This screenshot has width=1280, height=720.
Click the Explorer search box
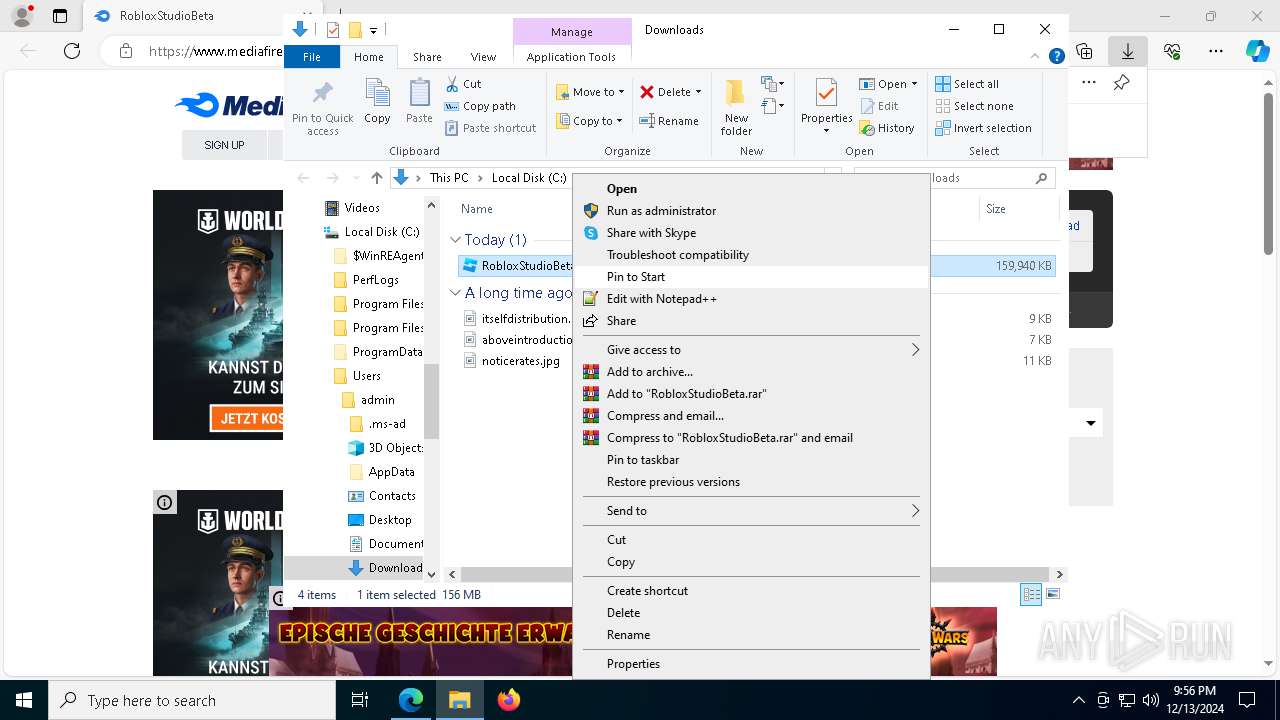[955, 178]
